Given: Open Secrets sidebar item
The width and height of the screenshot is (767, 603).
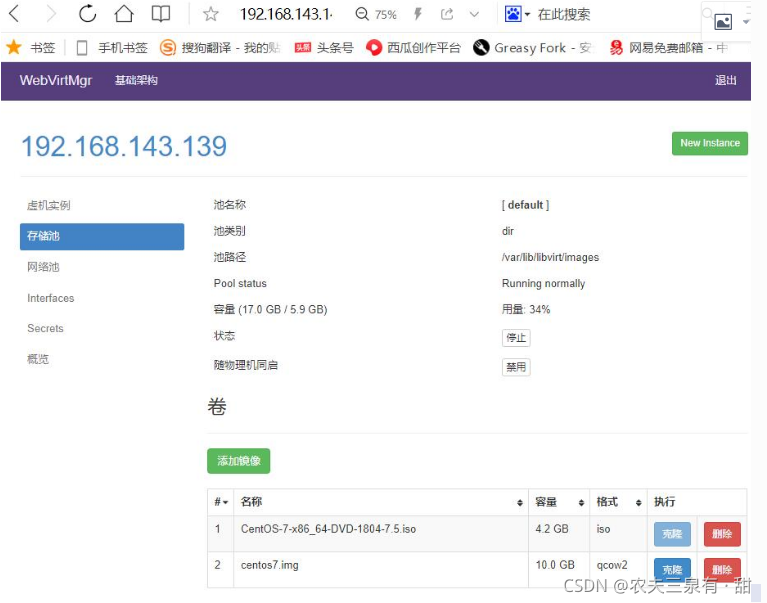Looking at the screenshot, I should [x=45, y=328].
